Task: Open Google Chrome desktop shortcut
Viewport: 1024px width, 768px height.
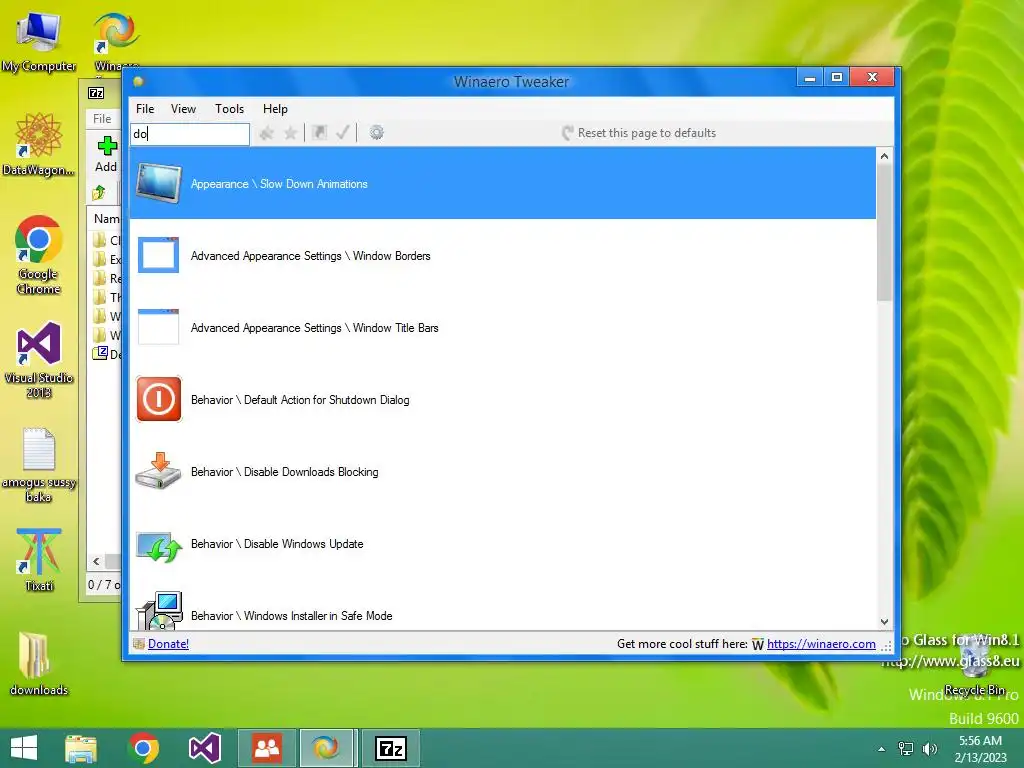Action: (x=39, y=255)
